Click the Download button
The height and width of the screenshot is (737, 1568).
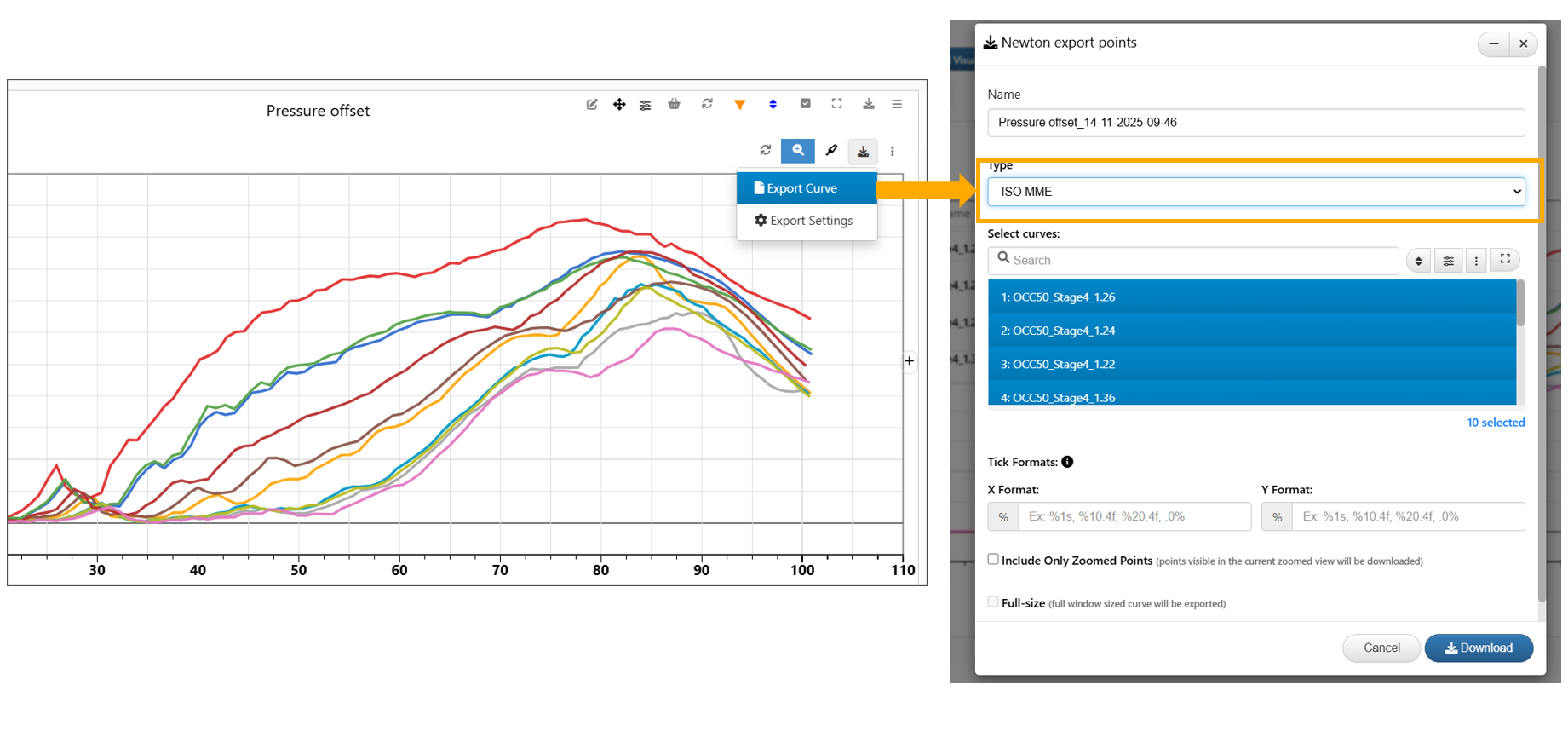click(x=1479, y=648)
